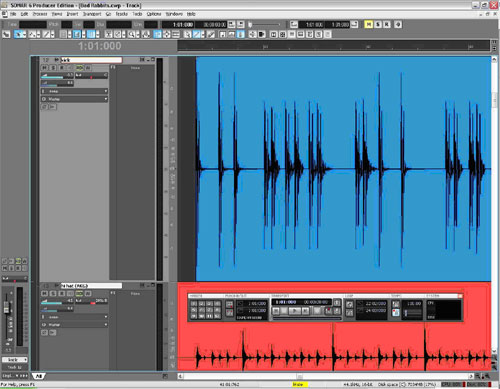Click the global Mute (yellow M) button
Viewport: 500px width, 389px height.
(369, 24)
